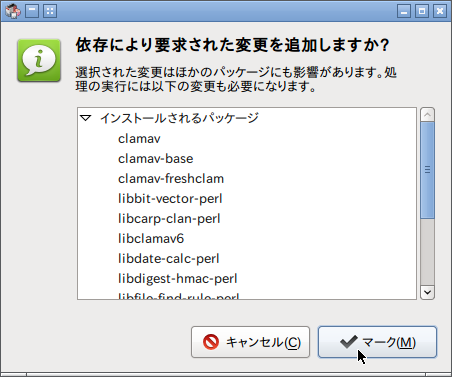Select clamav package in list
The height and width of the screenshot is (377, 452).
139,139
